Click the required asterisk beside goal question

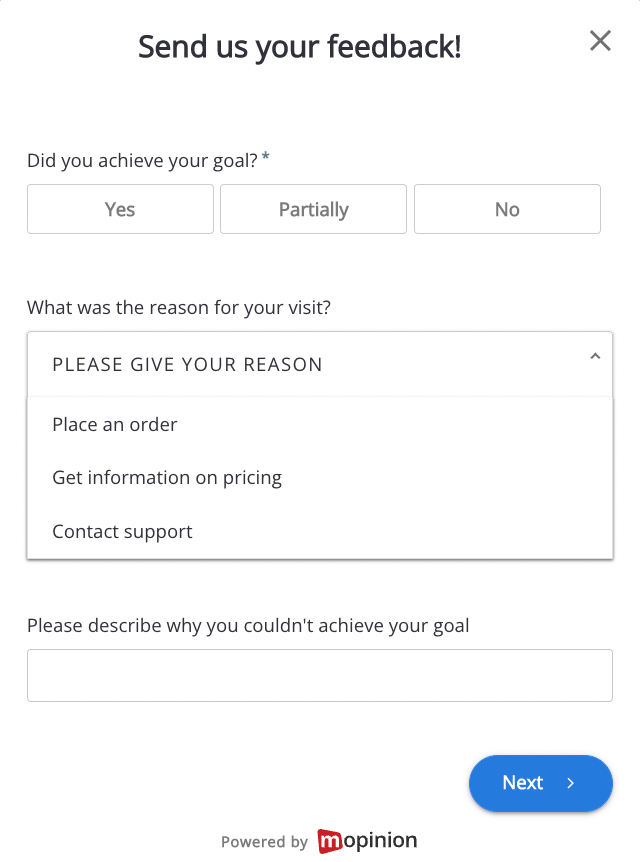click(x=266, y=158)
